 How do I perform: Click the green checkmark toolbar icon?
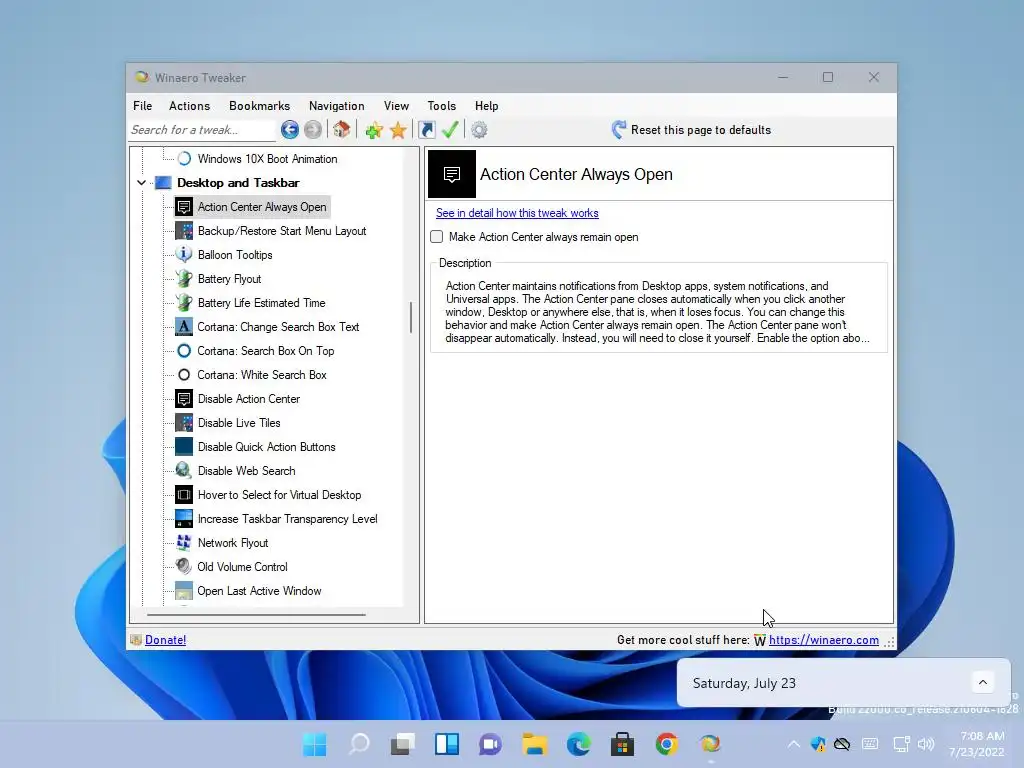click(450, 130)
